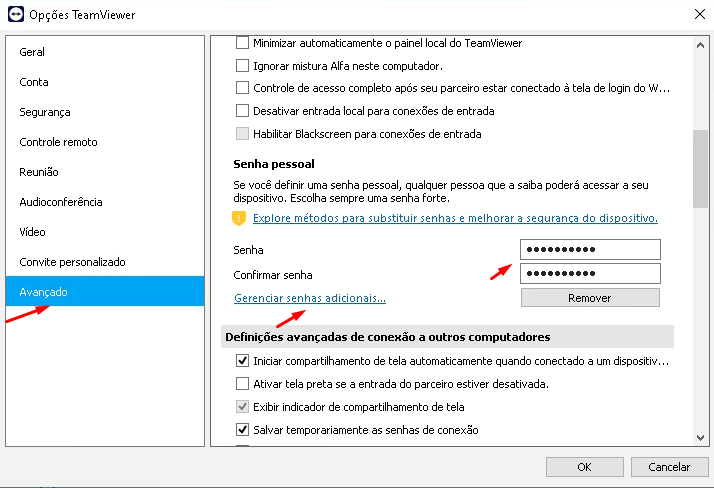
Task: Click the yellow shield security icon
Action: (240, 218)
